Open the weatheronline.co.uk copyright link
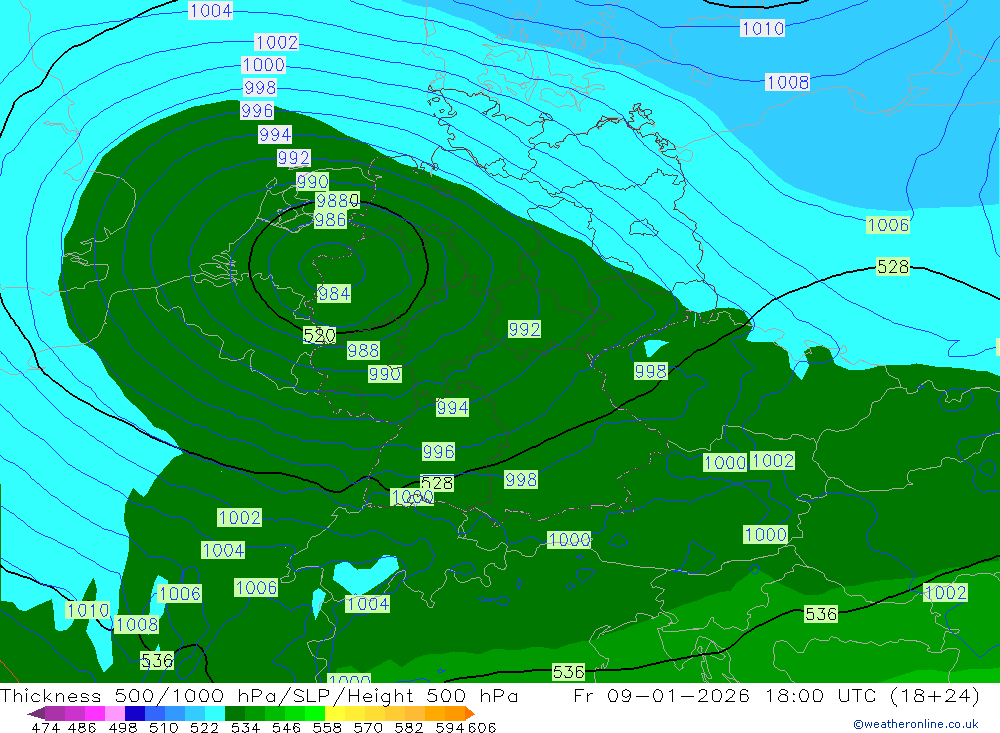Screen dimensions: 1000x733 [x=915, y=724]
